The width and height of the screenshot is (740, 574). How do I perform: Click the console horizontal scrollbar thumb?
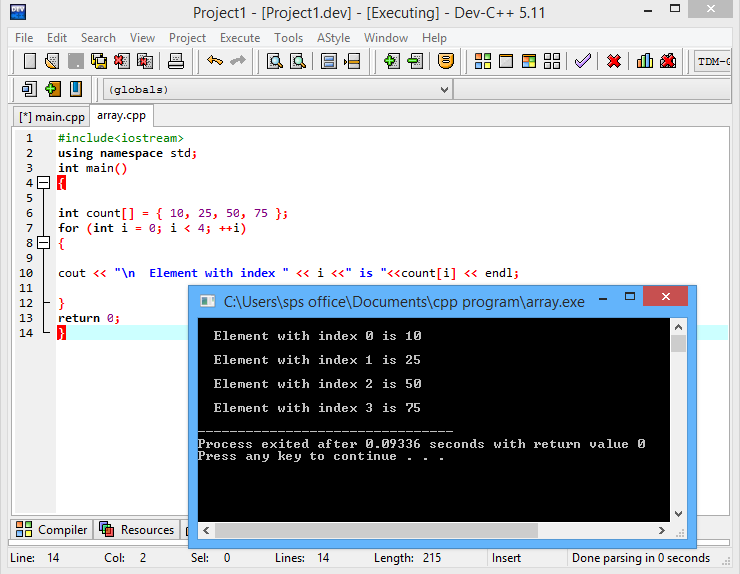(376, 530)
